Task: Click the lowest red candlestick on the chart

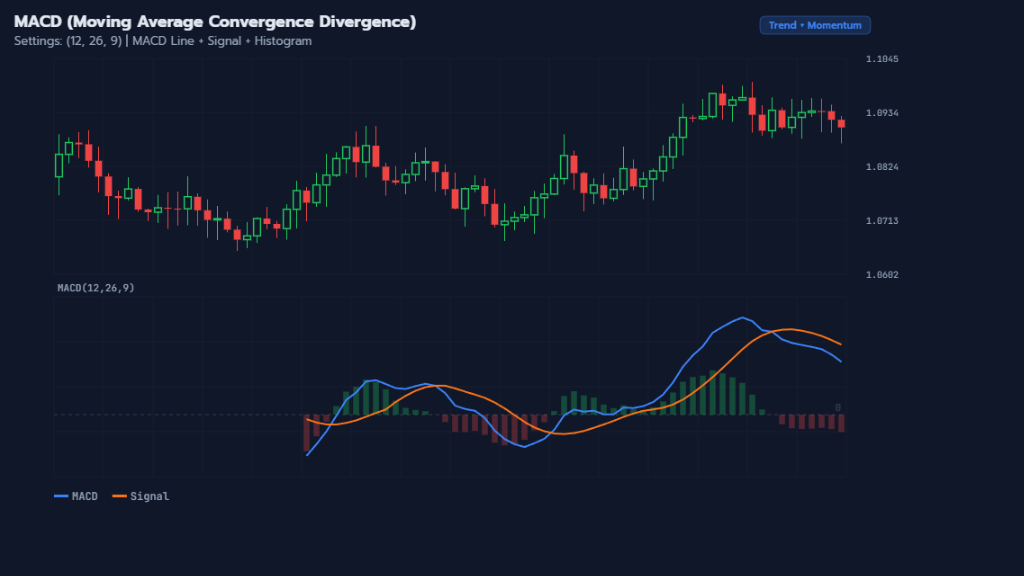Action: pos(236,232)
